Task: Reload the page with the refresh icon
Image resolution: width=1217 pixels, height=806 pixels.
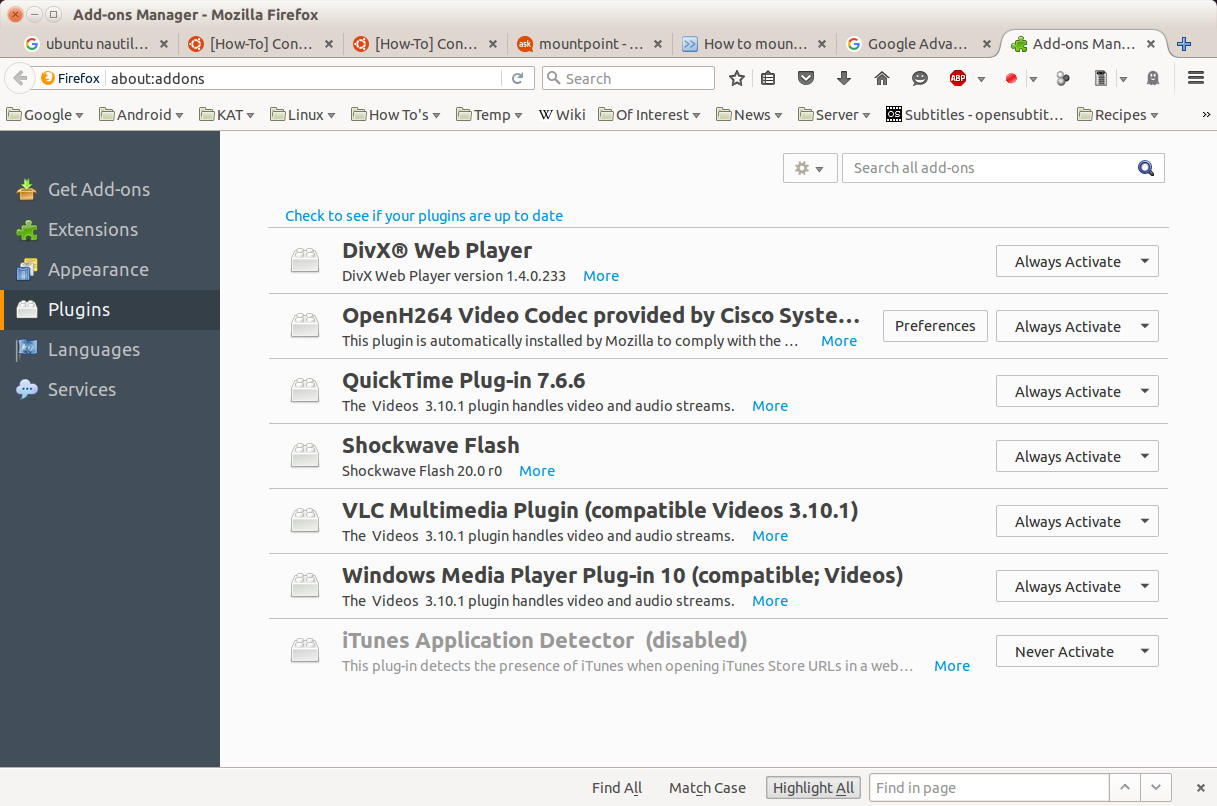Action: tap(517, 78)
